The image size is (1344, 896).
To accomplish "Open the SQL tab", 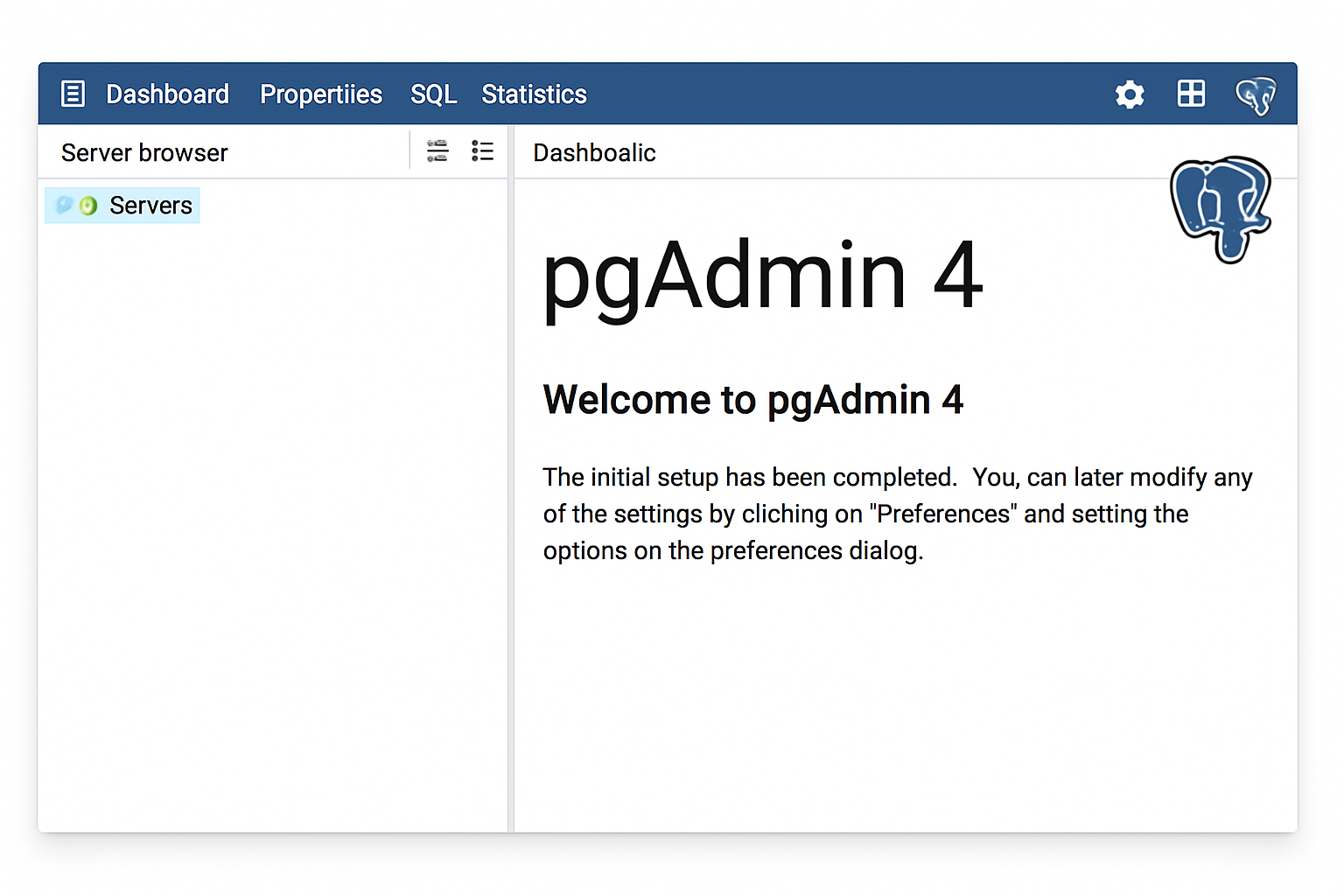I will pos(434,94).
